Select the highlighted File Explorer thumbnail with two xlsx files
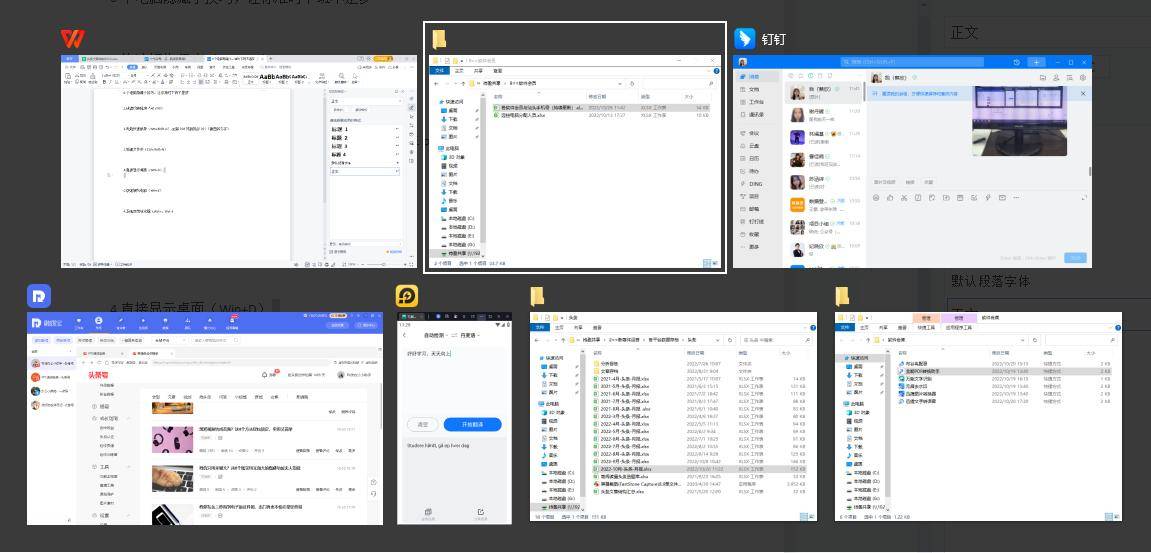Image resolution: width=1151 pixels, height=553 pixels. 575,162
